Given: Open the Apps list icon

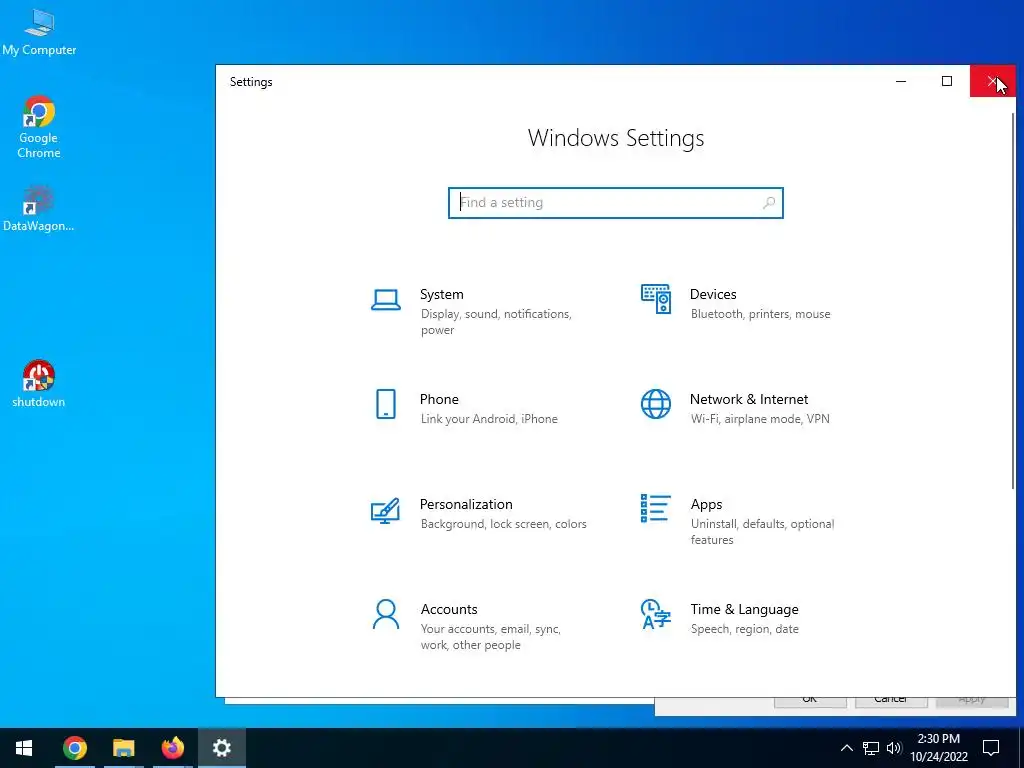Looking at the screenshot, I should tap(656, 508).
